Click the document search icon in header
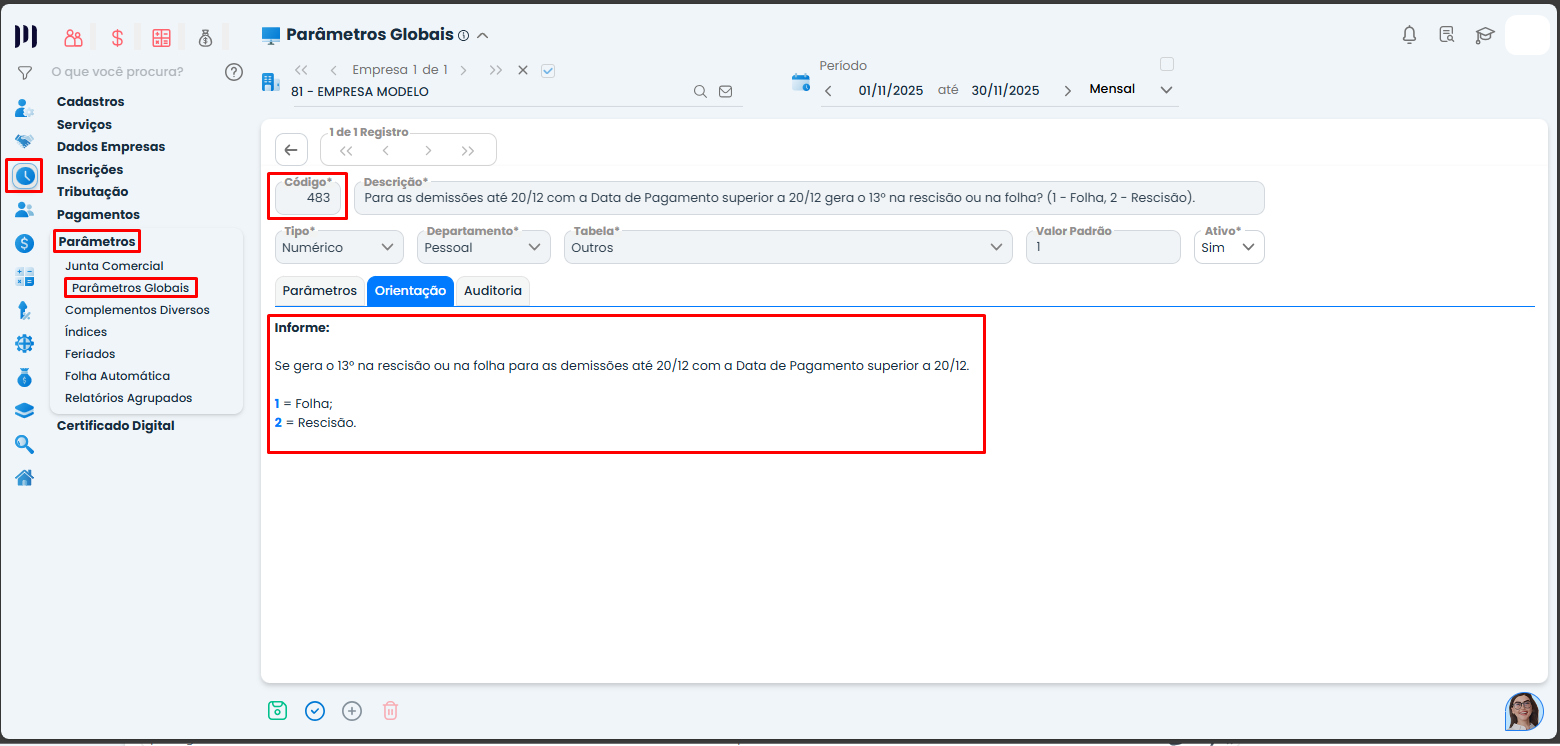 (1447, 35)
